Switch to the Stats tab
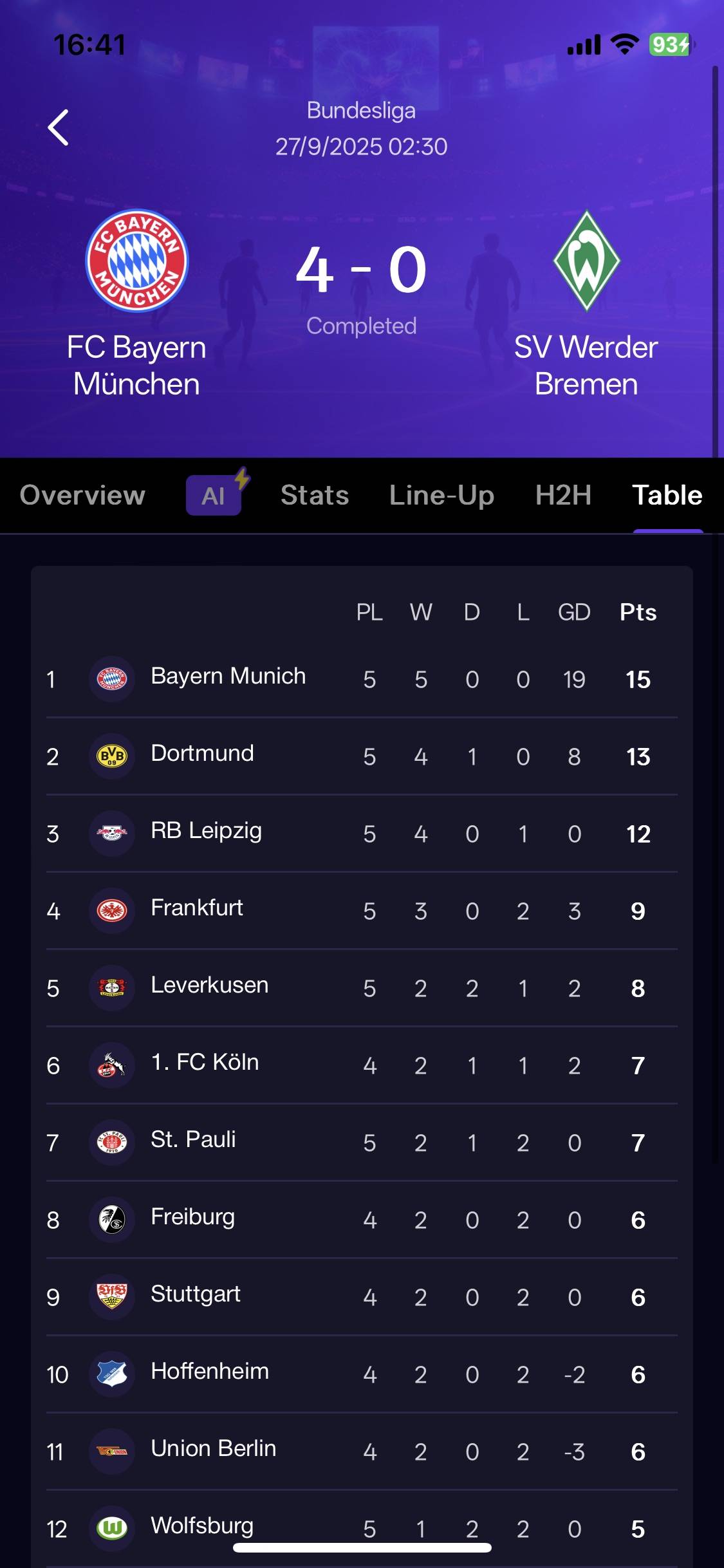Image resolution: width=724 pixels, height=1568 pixels. coord(315,495)
